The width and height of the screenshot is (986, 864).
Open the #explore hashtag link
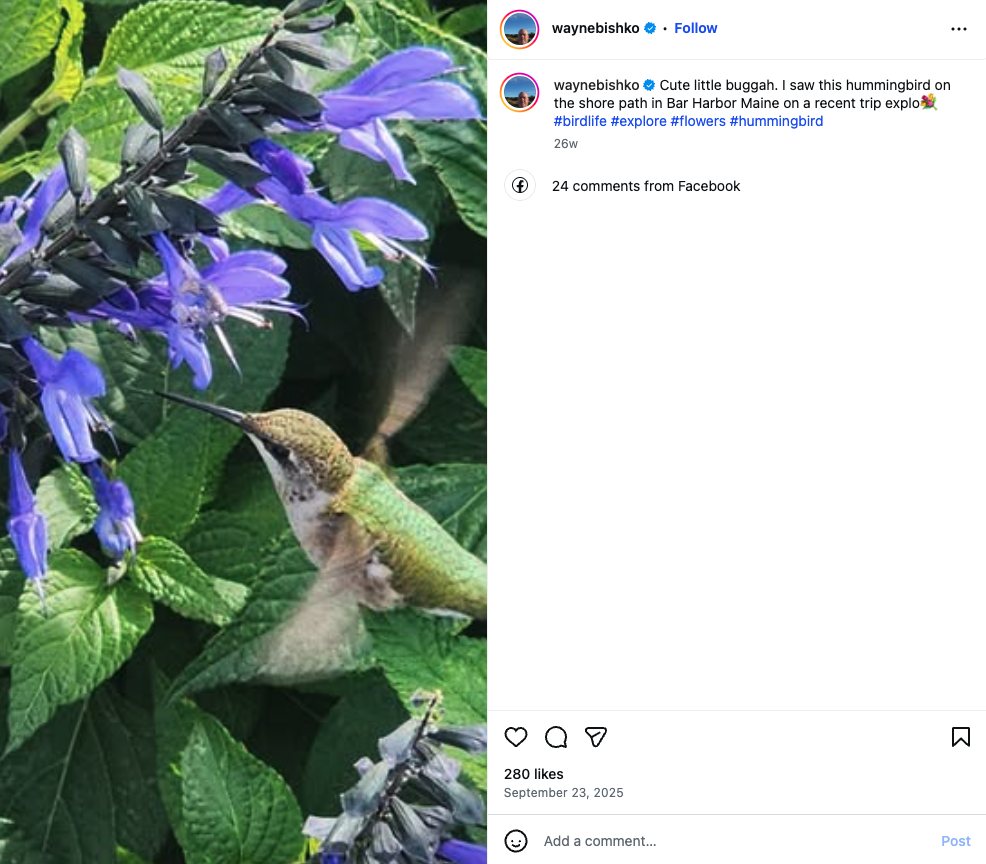(x=638, y=121)
